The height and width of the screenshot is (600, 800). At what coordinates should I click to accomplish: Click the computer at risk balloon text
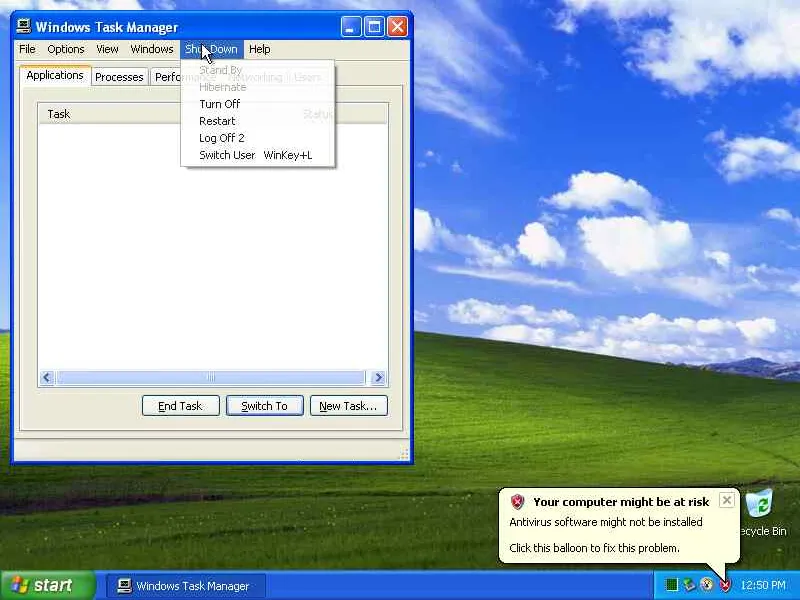[x=621, y=502]
